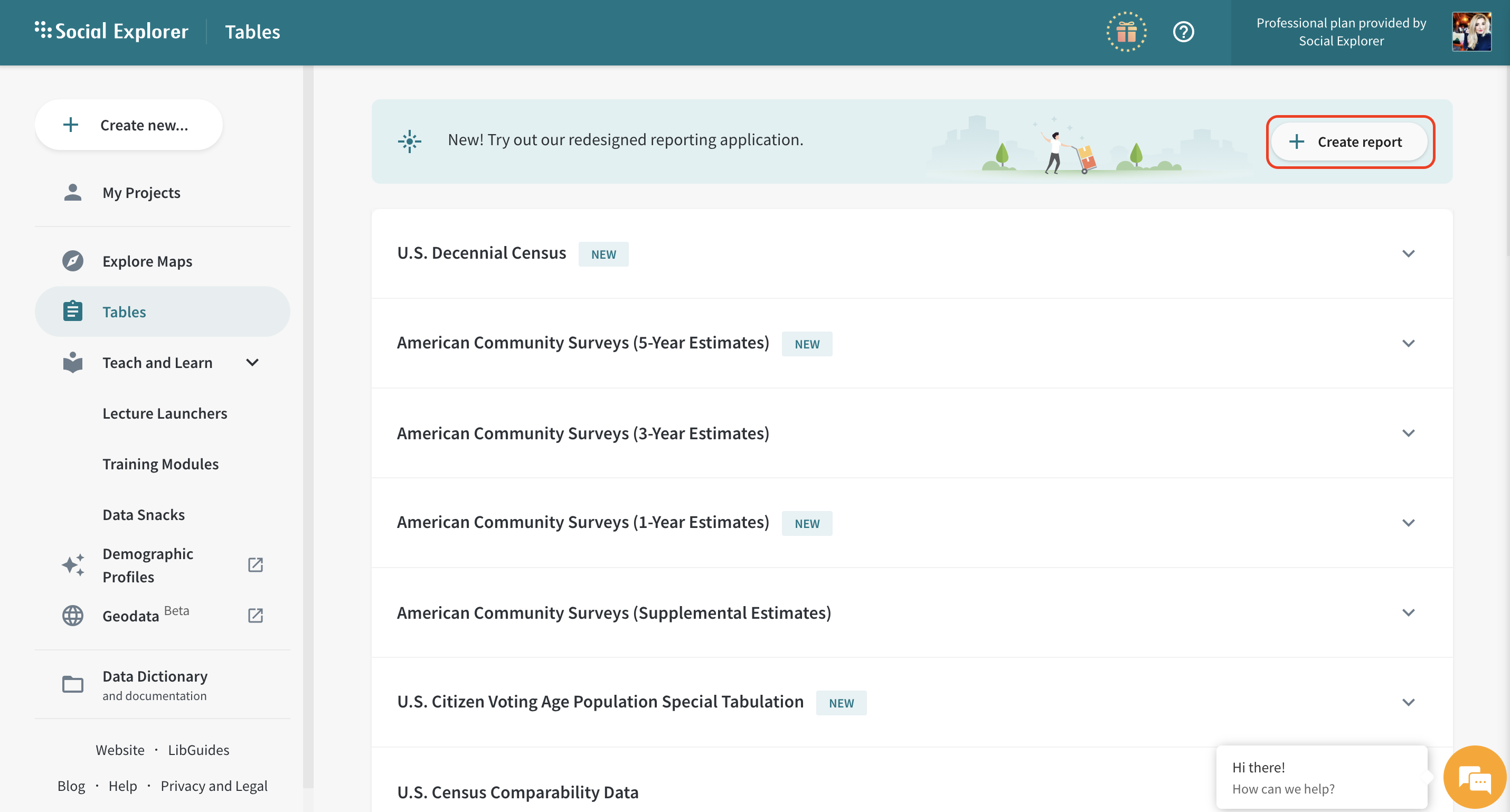Click the user profile avatar photo
The height and width of the screenshot is (812, 1510).
click(x=1471, y=32)
